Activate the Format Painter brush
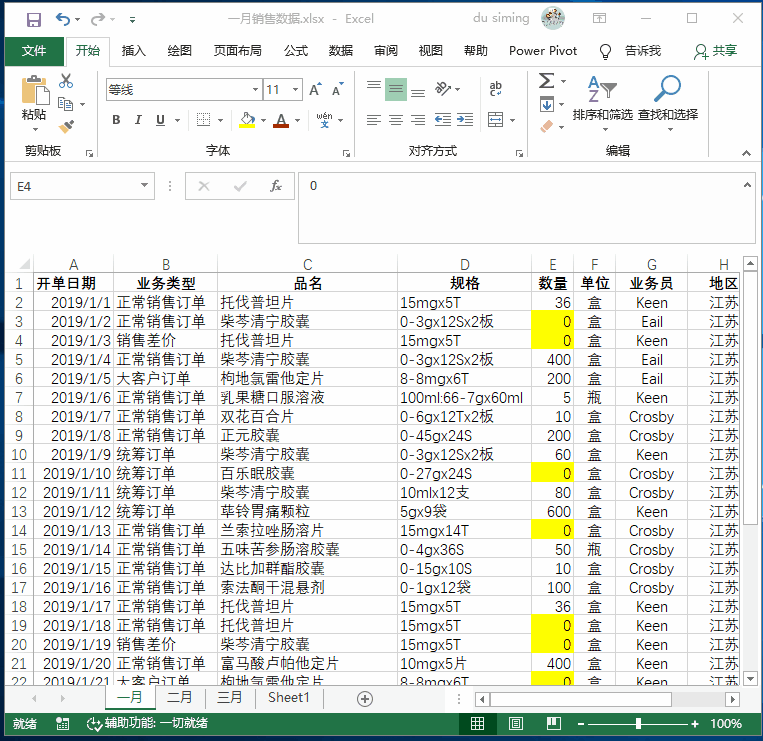Viewport: 763px width, 741px height. point(66,126)
